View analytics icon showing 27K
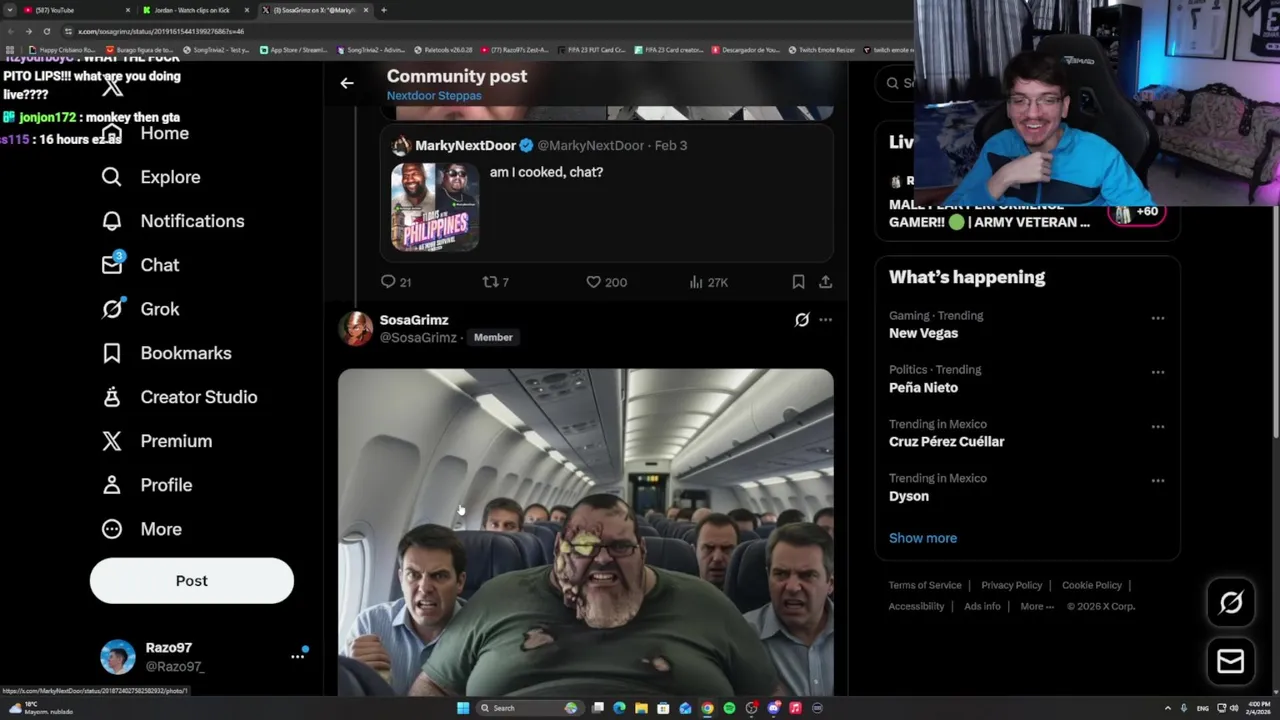This screenshot has height=720, width=1280. coord(696,282)
